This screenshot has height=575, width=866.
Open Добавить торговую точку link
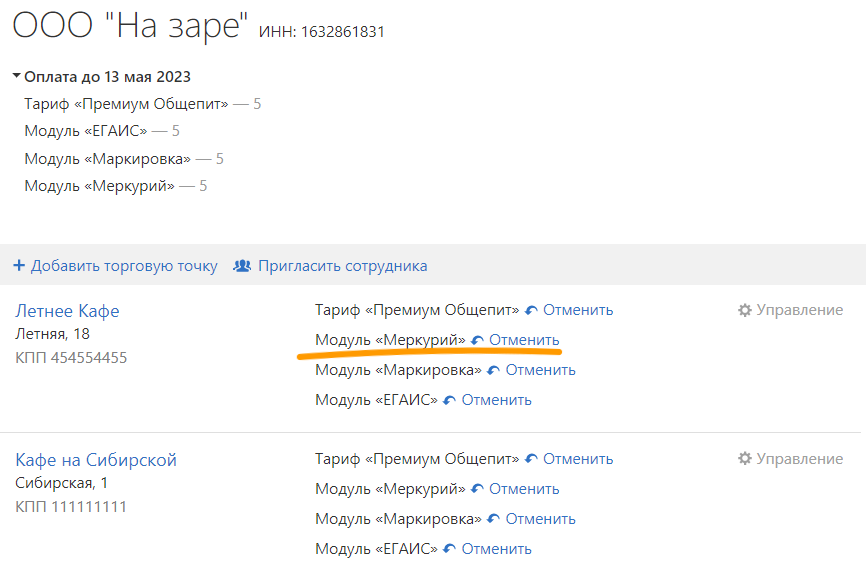click(x=124, y=266)
